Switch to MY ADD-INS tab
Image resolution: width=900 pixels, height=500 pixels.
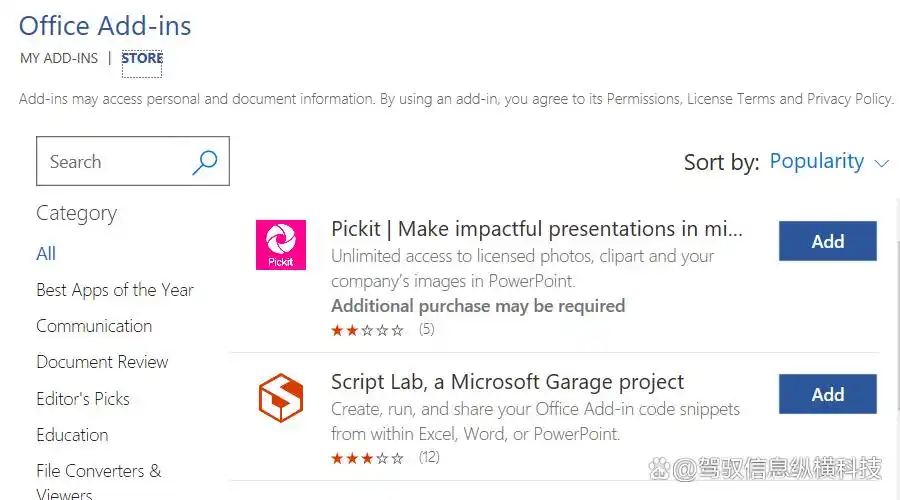59,58
